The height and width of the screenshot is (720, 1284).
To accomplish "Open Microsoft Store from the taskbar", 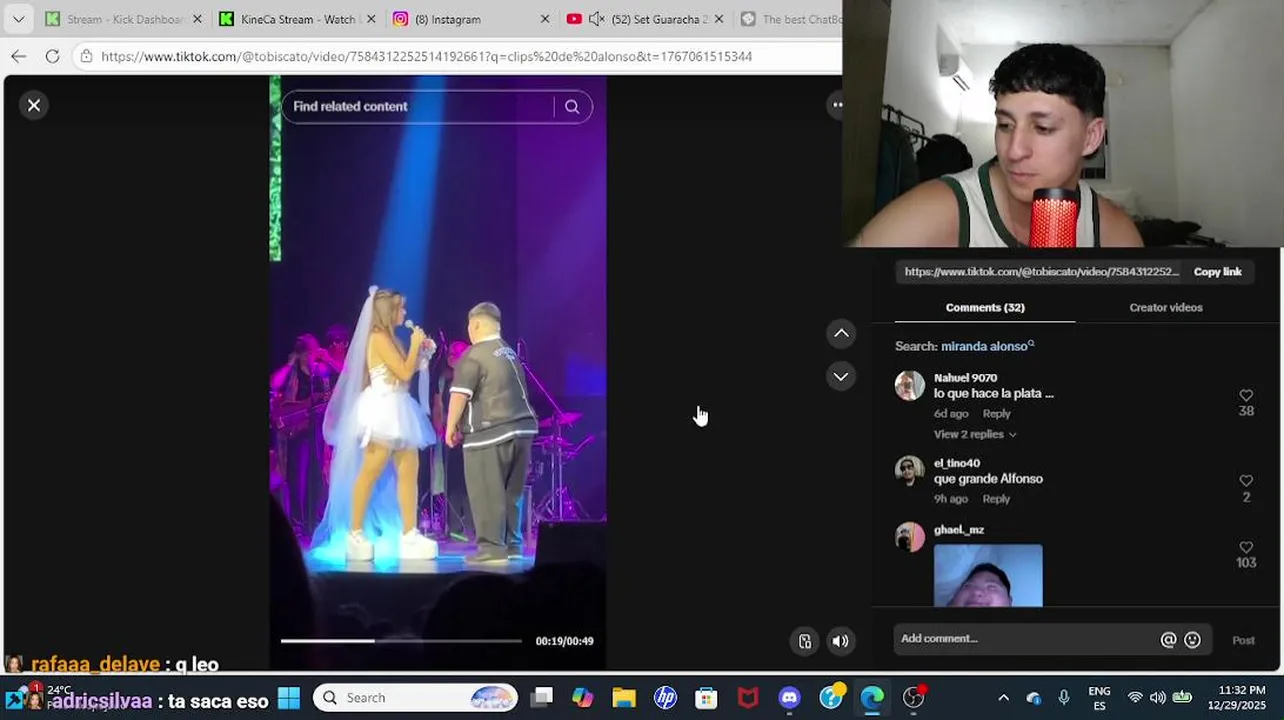I will 706,698.
